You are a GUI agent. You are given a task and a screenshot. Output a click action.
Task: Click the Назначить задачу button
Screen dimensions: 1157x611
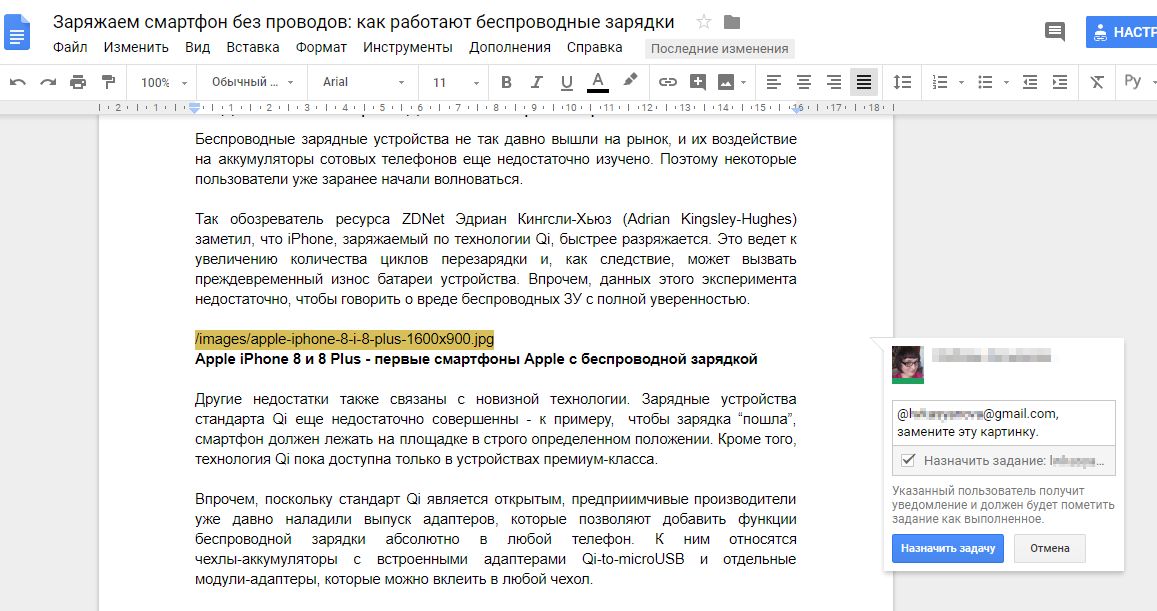click(x=947, y=548)
